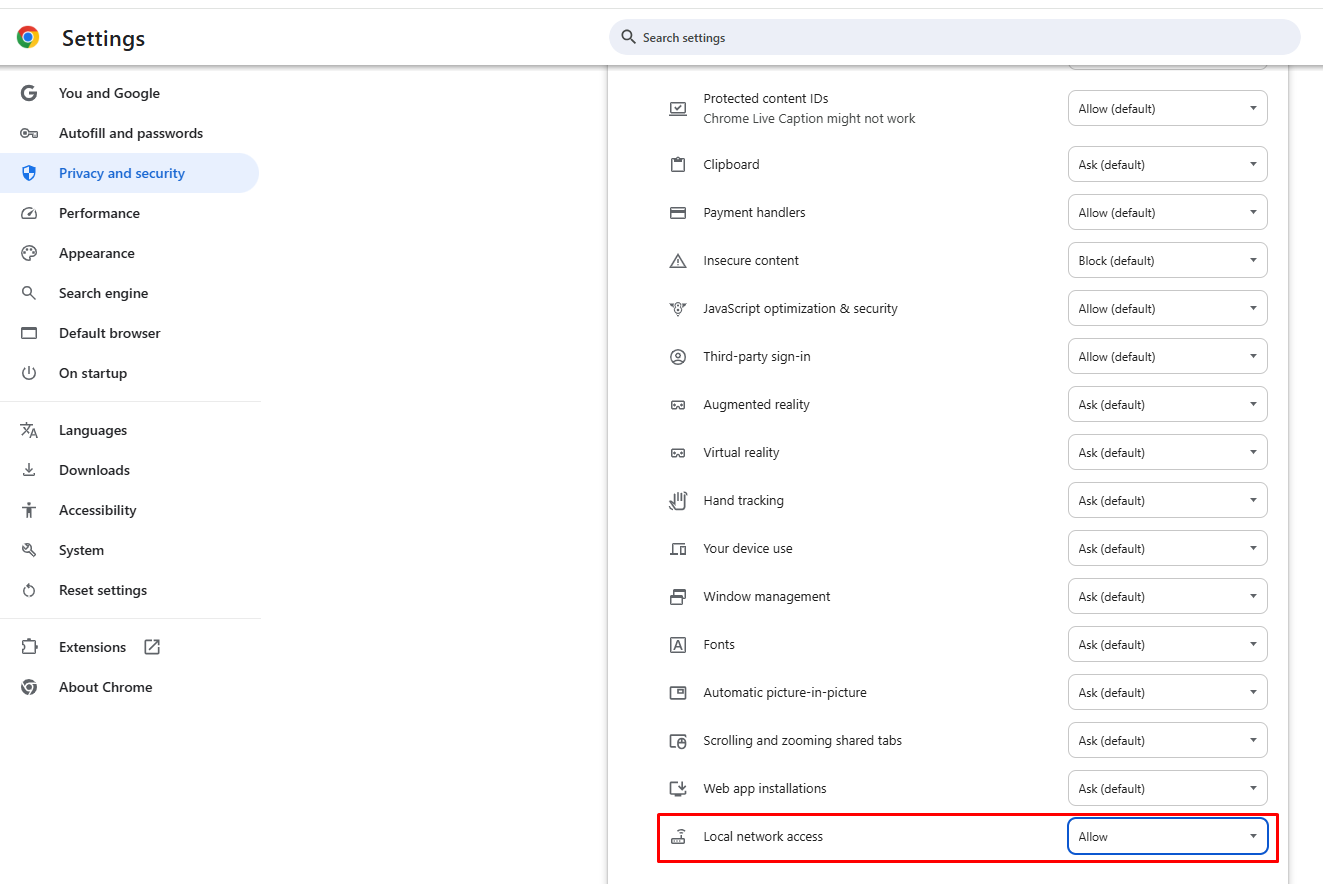The width and height of the screenshot is (1323, 884).
Task: Open the About Chrome page
Action: click(x=105, y=687)
